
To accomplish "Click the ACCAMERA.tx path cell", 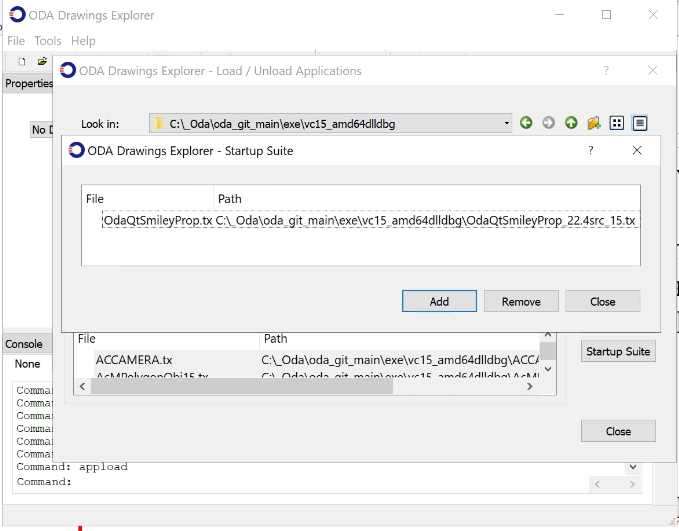I will [400, 360].
